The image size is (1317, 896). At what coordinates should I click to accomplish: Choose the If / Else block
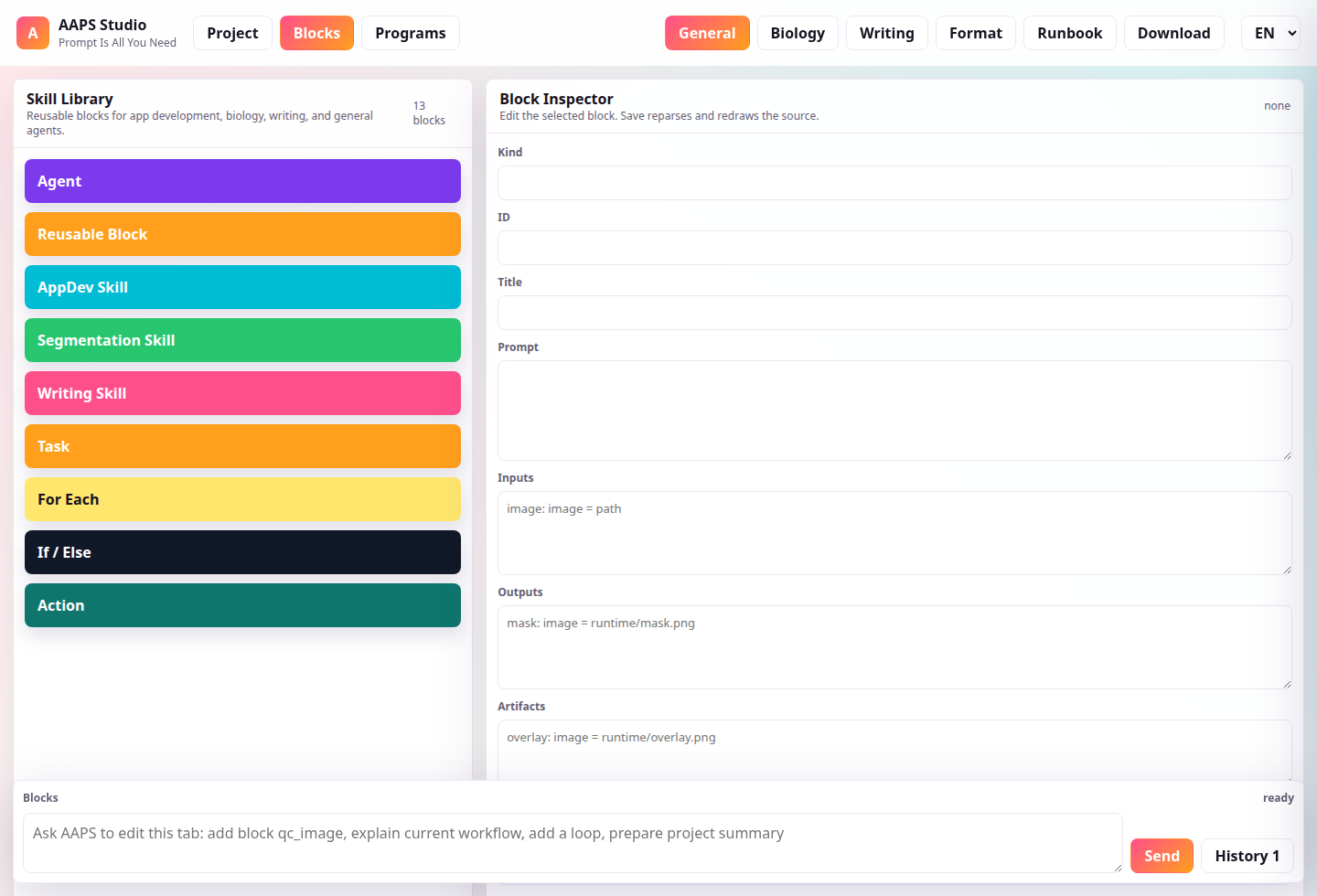click(x=242, y=552)
